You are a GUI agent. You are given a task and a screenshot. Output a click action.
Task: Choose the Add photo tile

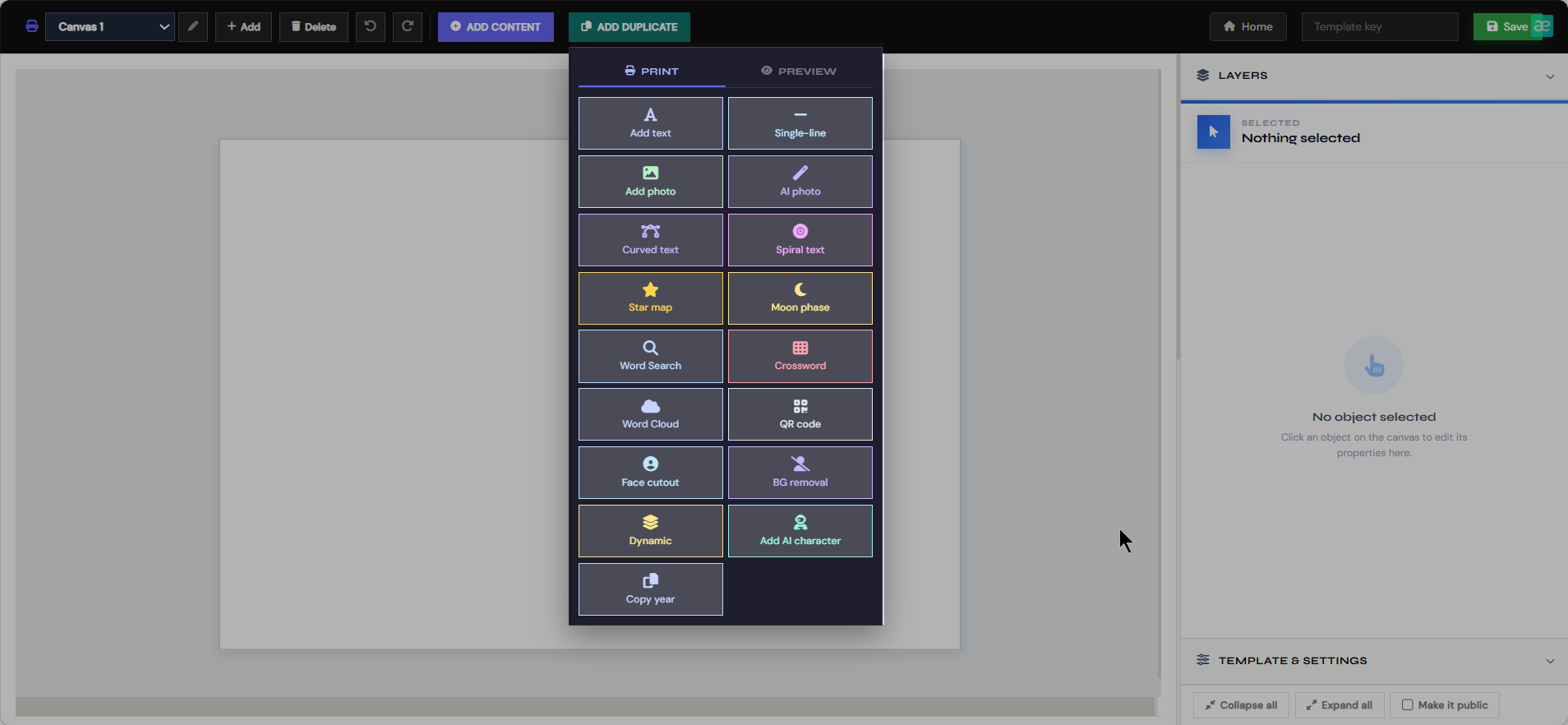pos(650,182)
